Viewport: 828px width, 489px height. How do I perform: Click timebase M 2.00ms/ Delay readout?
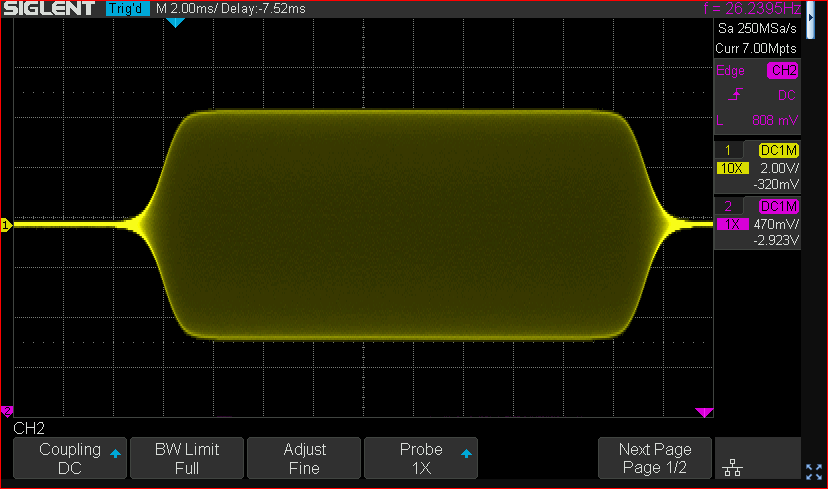[231, 8]
